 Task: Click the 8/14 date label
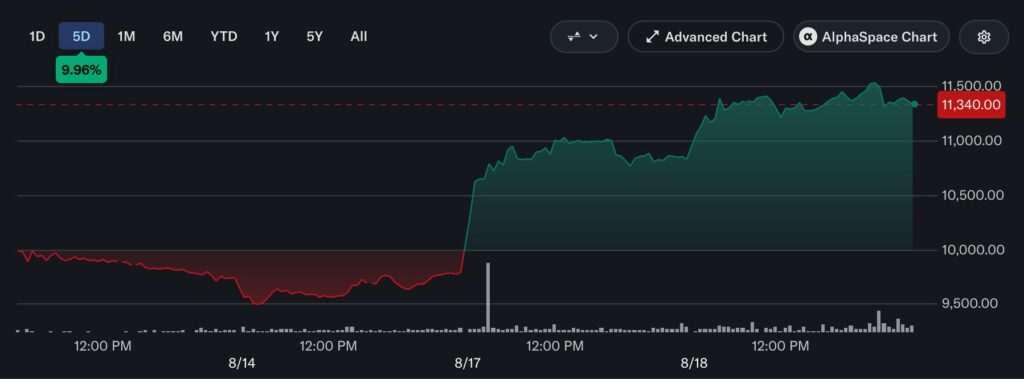[242, 363]
